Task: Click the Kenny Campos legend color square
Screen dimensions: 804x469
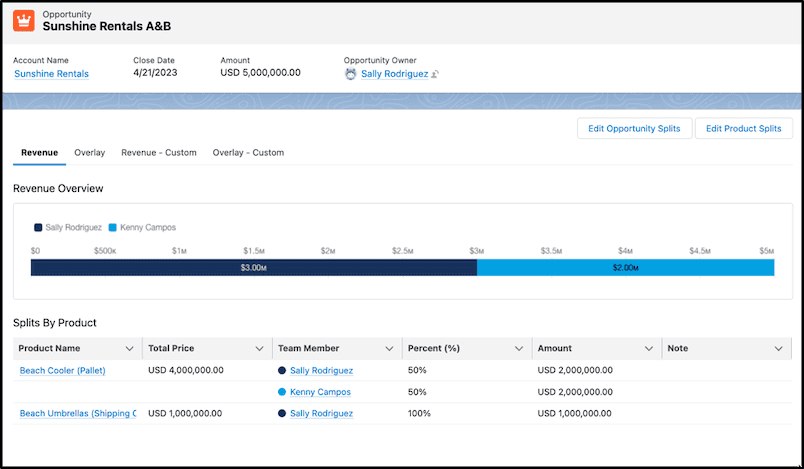Action: (113, 228)
